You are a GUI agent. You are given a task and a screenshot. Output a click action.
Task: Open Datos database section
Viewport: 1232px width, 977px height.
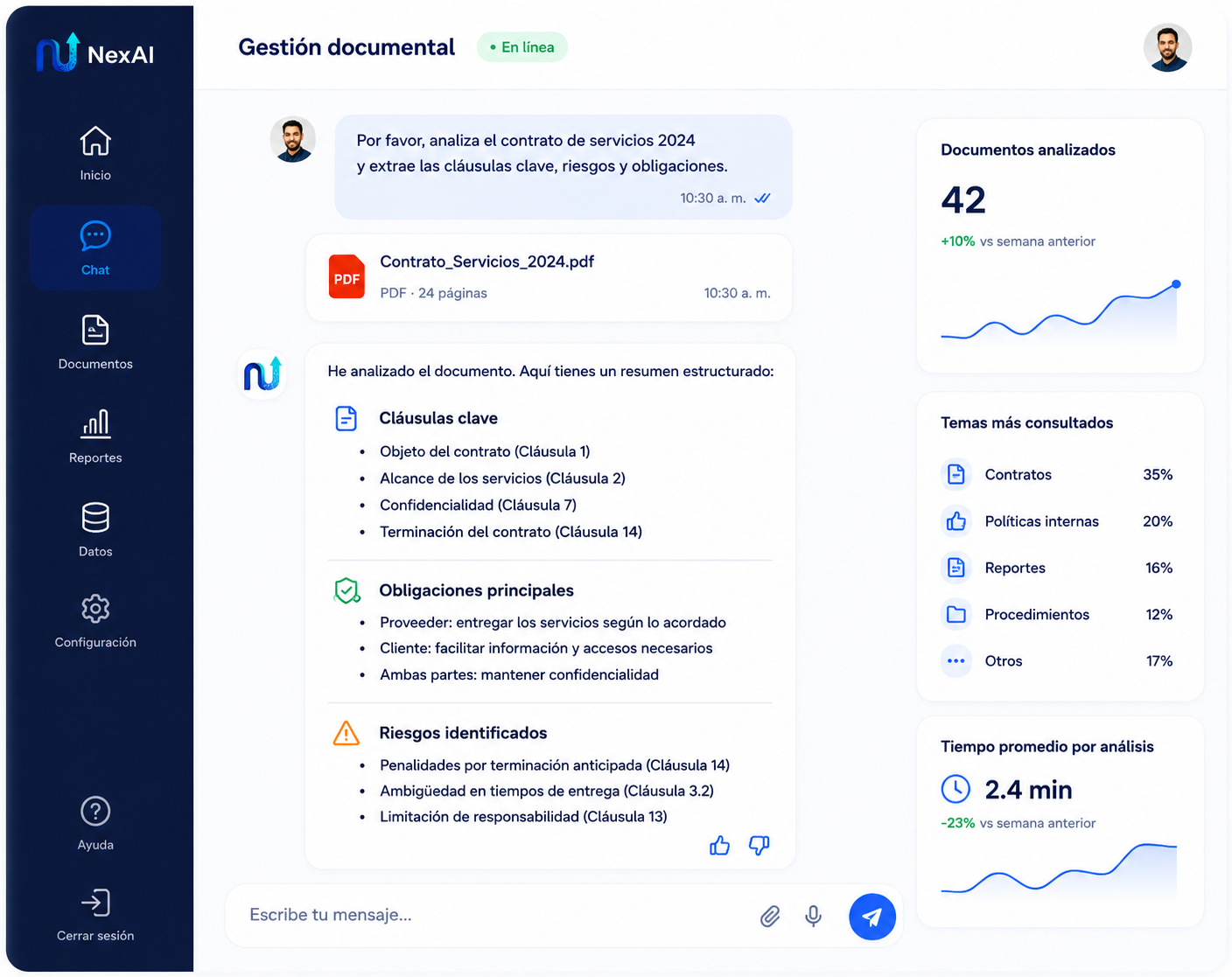pyautogui.click(x=95, y=529)
